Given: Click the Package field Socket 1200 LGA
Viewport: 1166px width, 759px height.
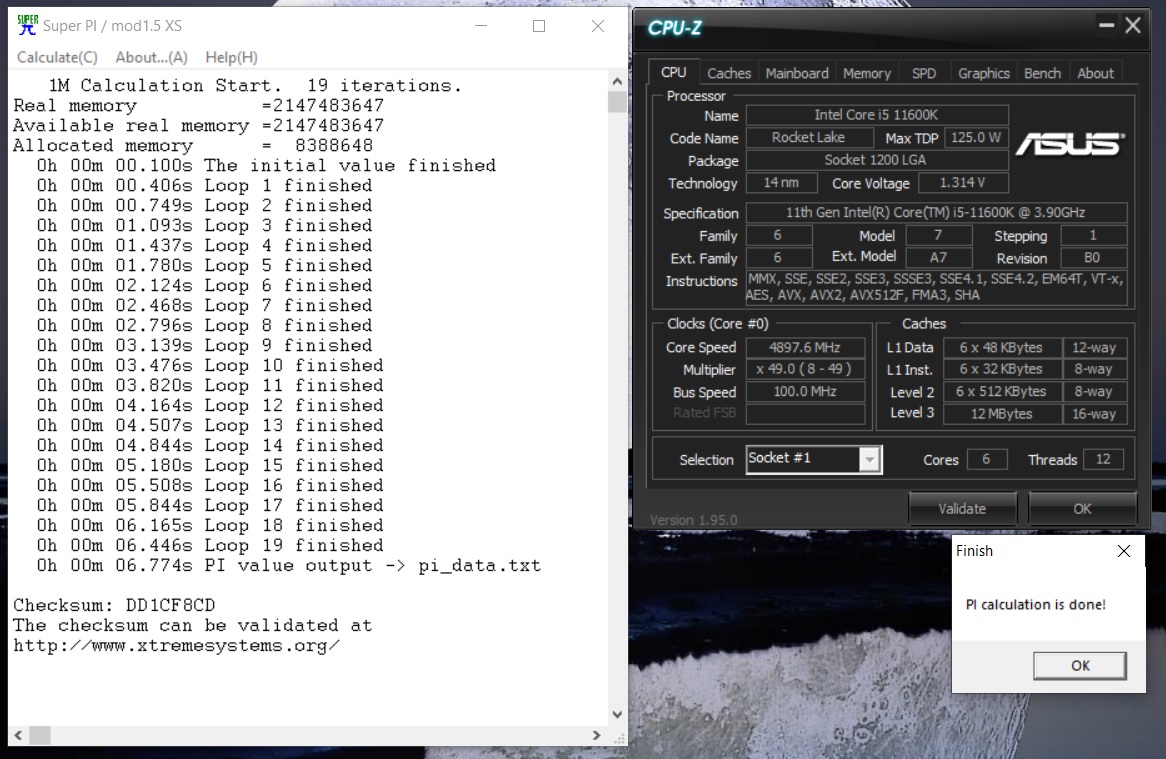Looking at the screenshot, I should tap(877, 160).
